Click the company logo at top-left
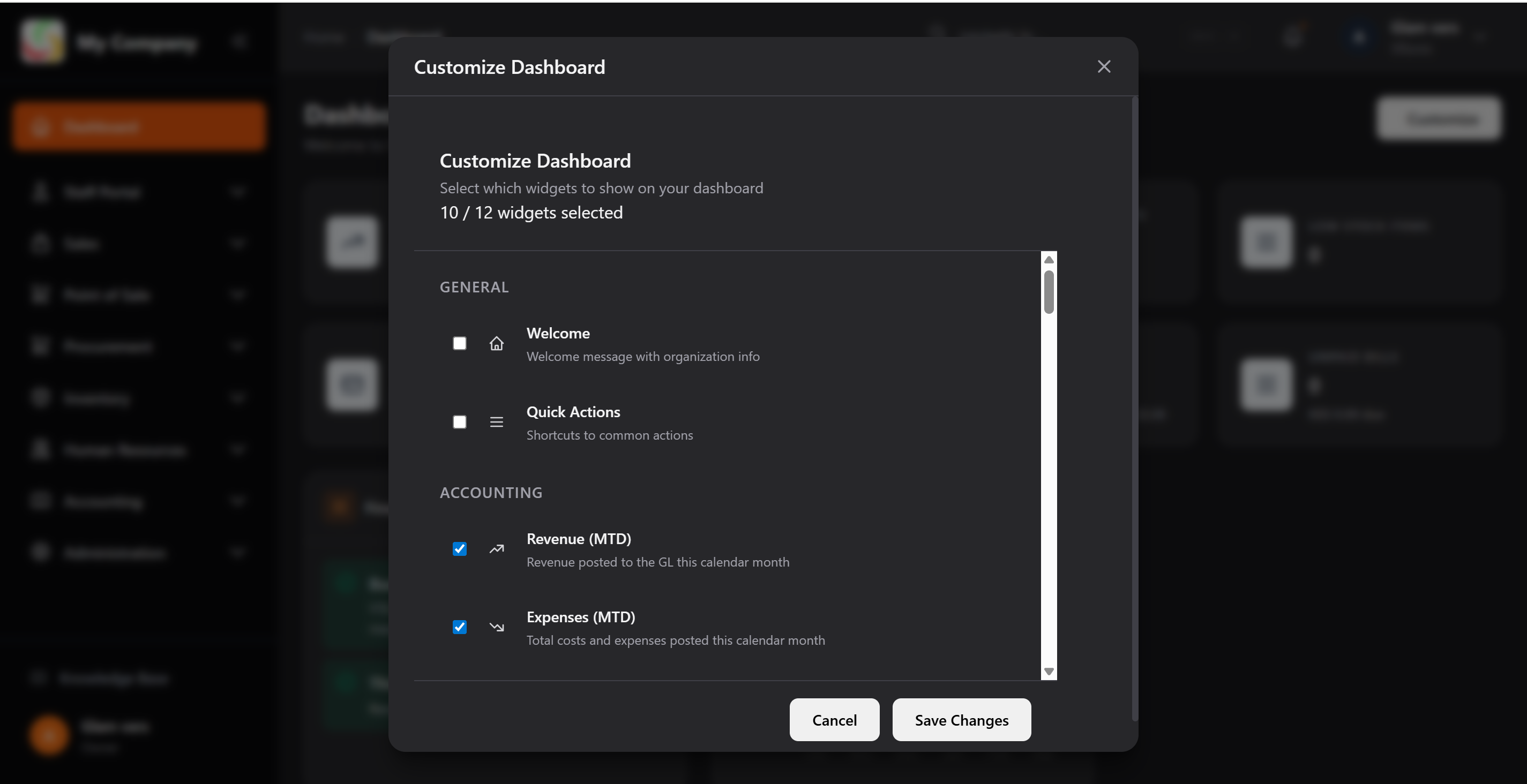Screen dimensions: 1527x784 click(42, 41)
